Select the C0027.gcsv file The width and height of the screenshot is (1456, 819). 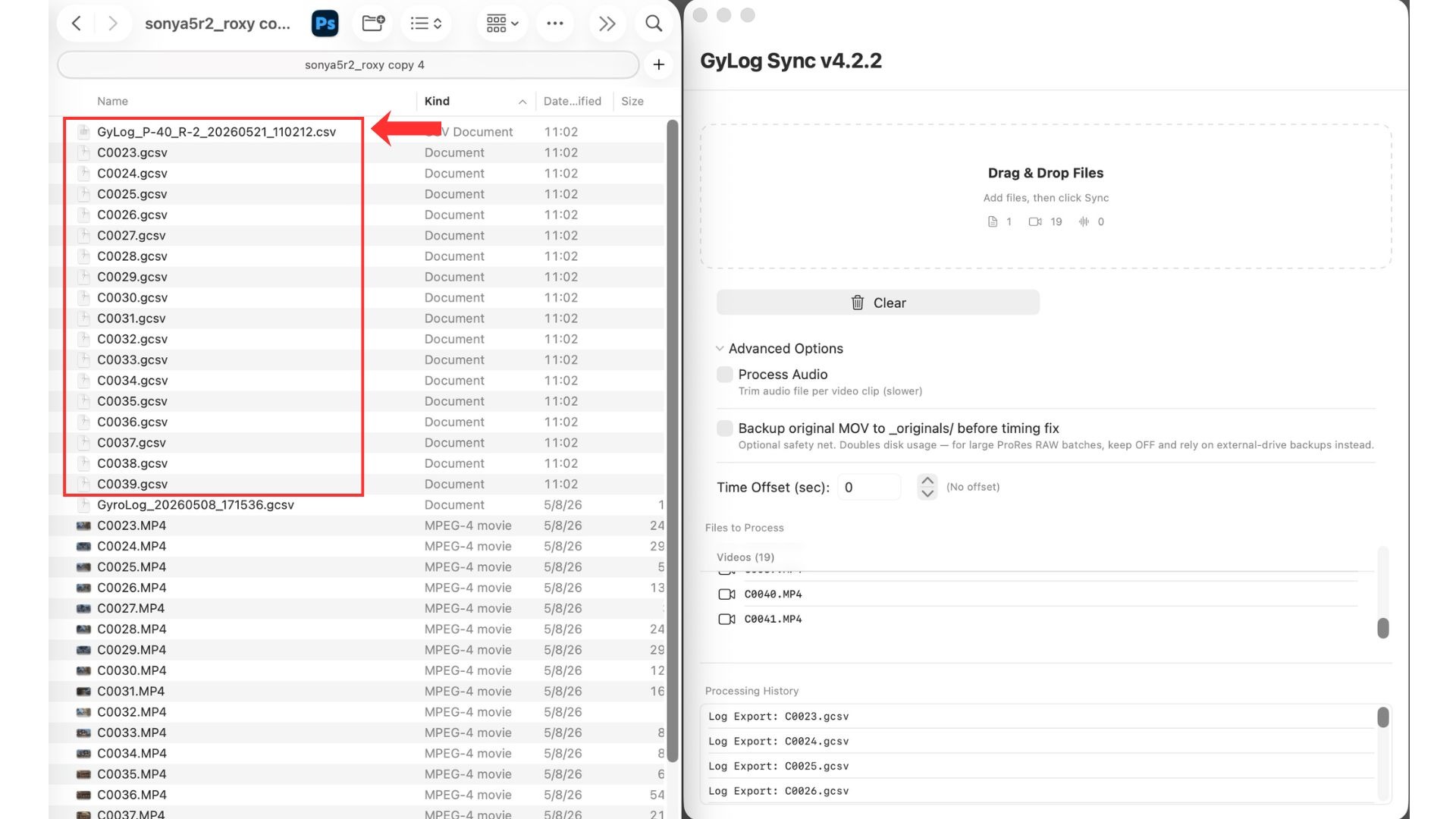pos(132,235)
